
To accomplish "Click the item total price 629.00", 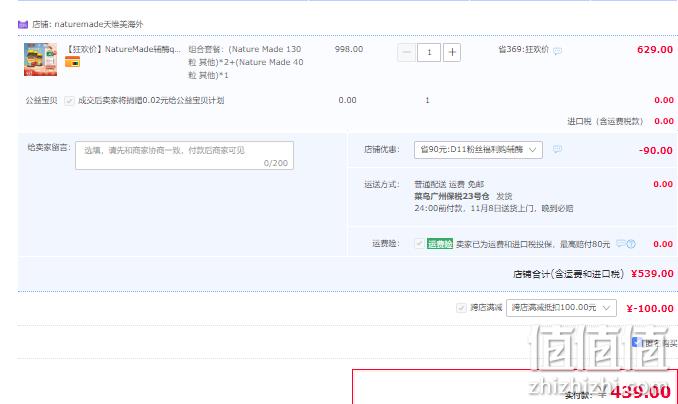I will point(655,50).
